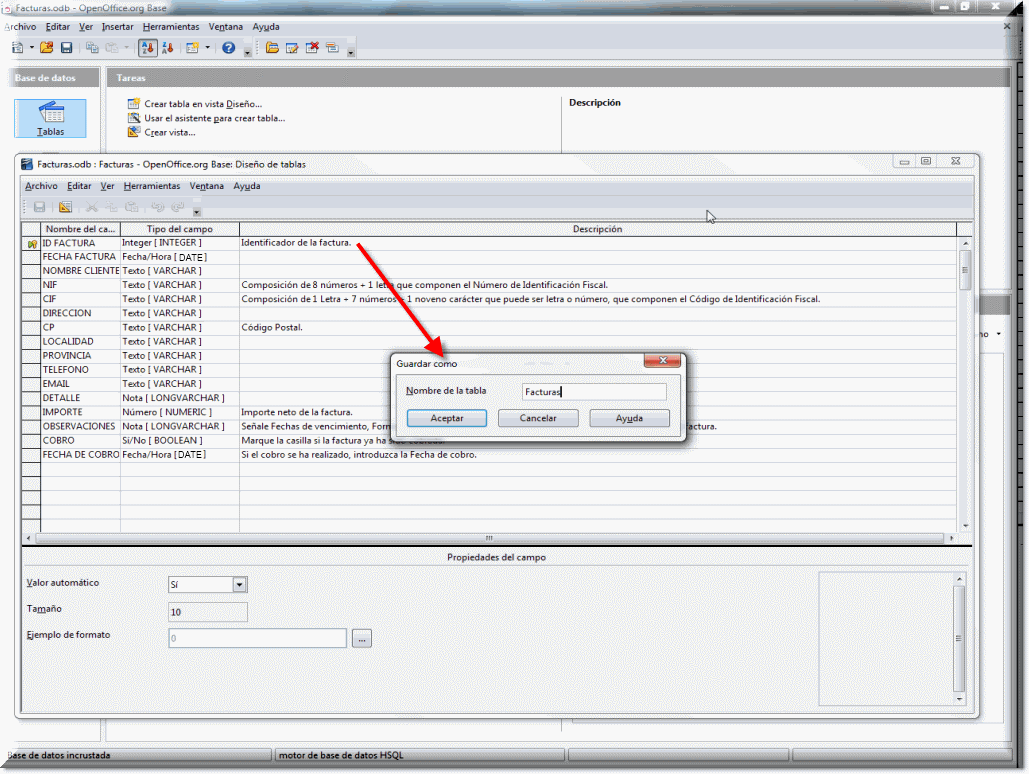Image resolution: width=1029 pixels, height=774 pixels.
Task: Toggle sort ascending A-Z button
Action: pos(147,48)
